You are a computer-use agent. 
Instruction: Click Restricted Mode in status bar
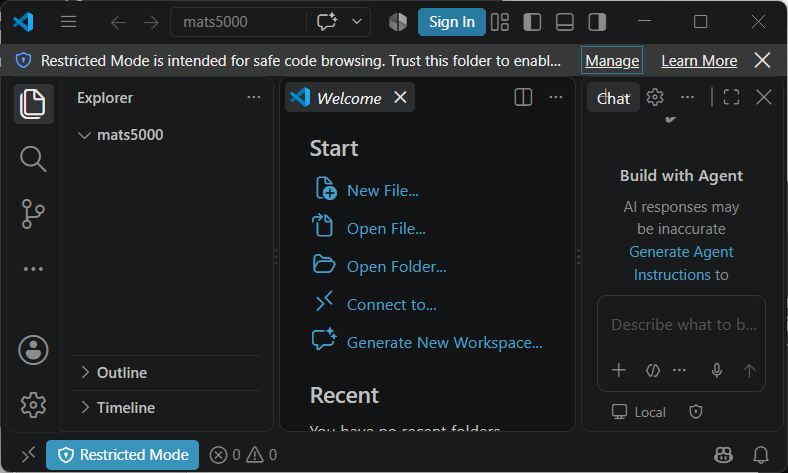pos(123,455)
